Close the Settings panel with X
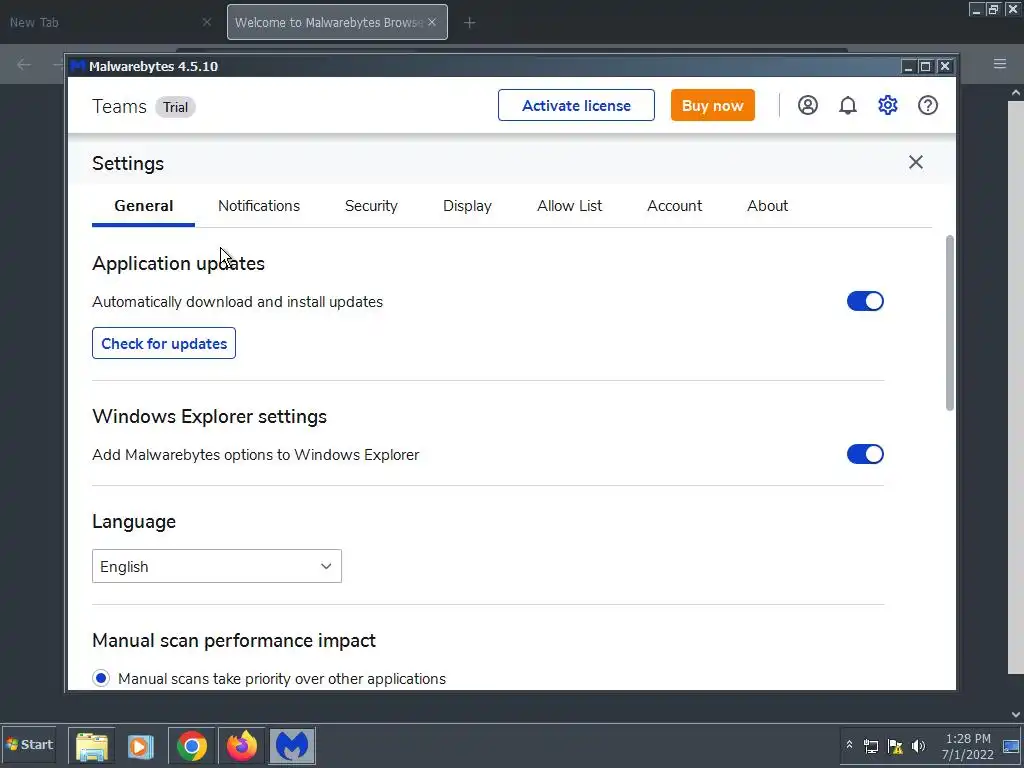1024x768 pixels. tap(916, 162)
